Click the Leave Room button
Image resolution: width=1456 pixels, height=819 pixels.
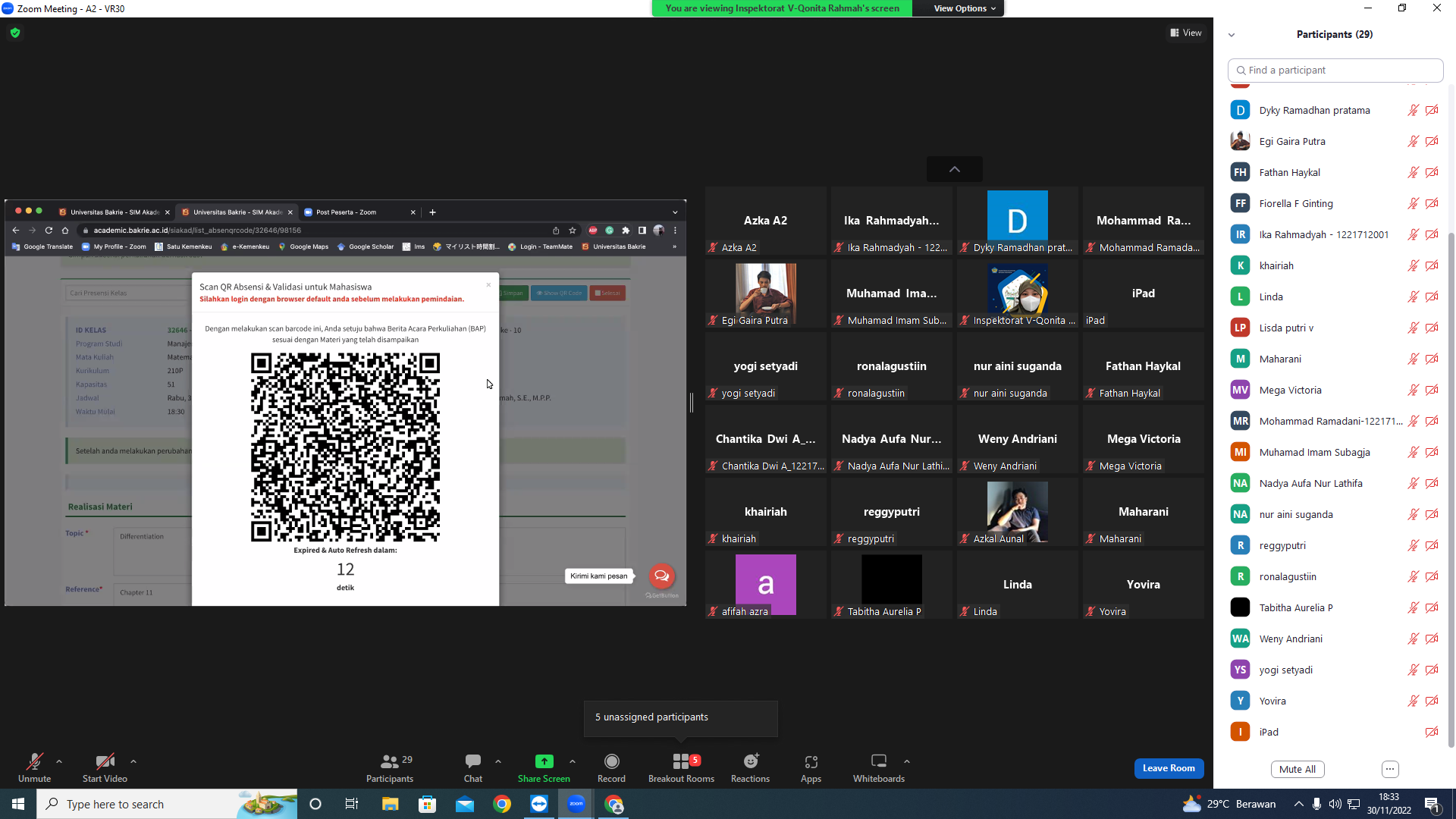[1169, 768]
